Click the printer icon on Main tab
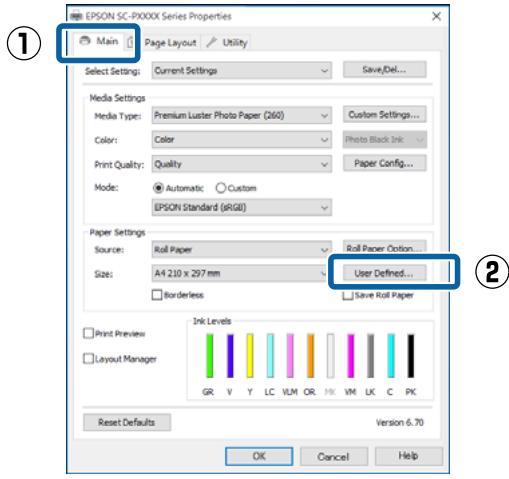Screen dimensions: 509x479 click(85, 41)
